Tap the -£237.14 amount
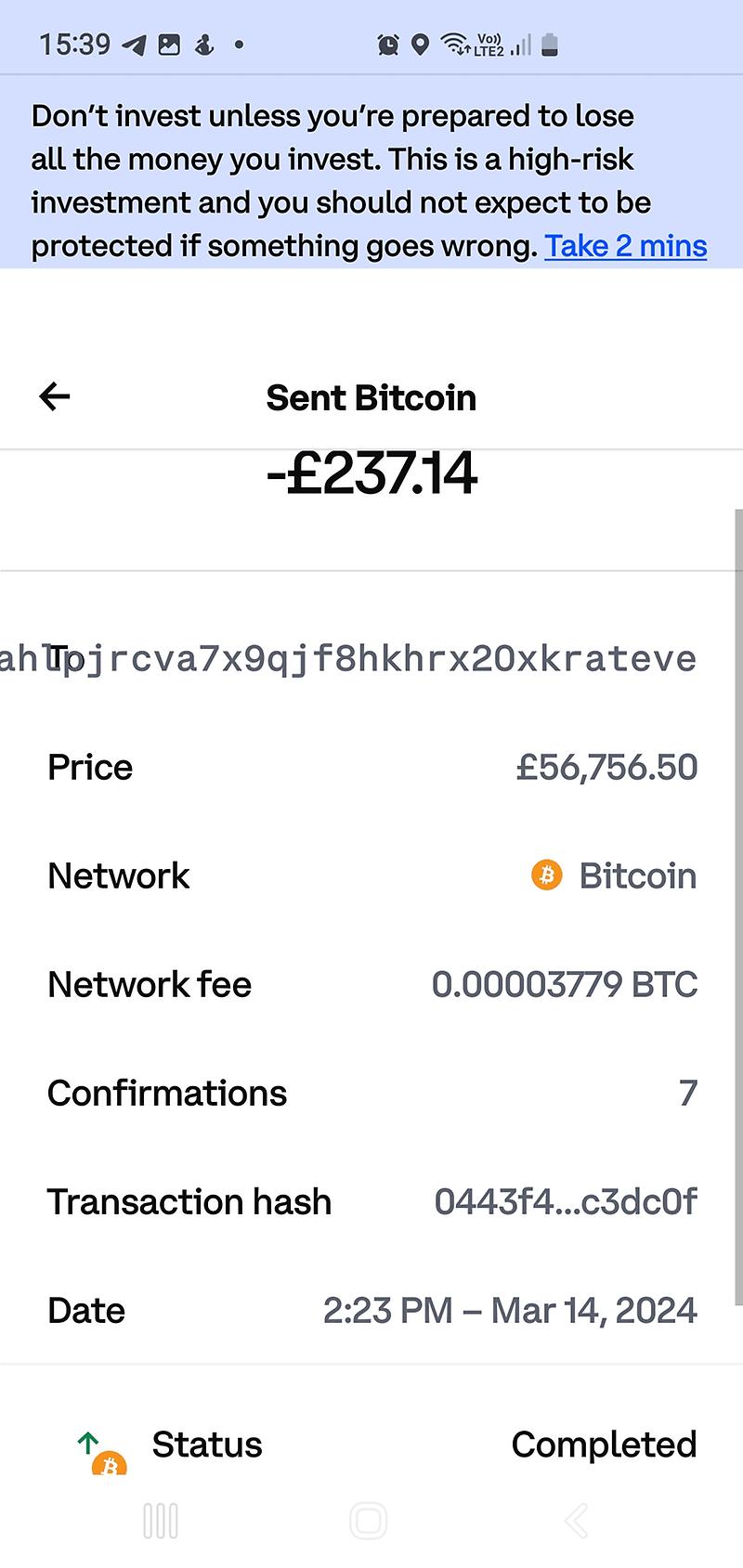 (x=371, y=473)
